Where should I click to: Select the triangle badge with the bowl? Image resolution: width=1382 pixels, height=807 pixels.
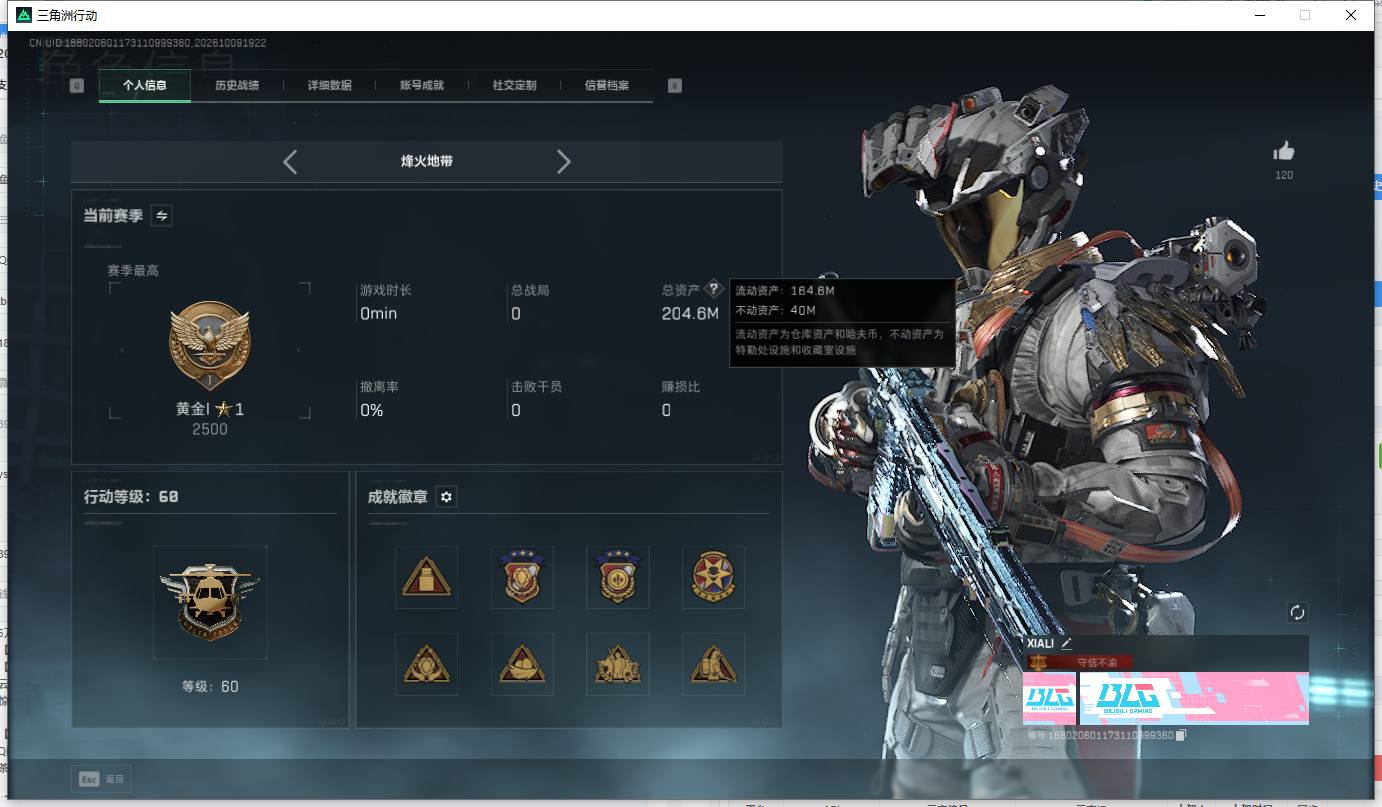pos(522,664)
